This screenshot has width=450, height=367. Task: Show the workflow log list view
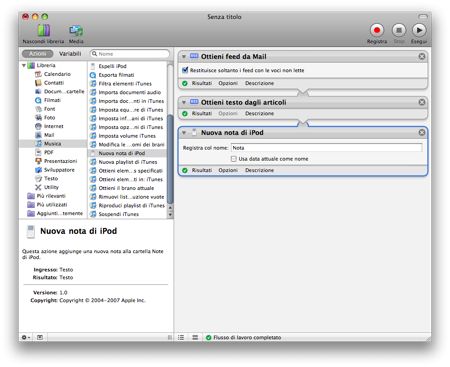[x=181, y=337]
